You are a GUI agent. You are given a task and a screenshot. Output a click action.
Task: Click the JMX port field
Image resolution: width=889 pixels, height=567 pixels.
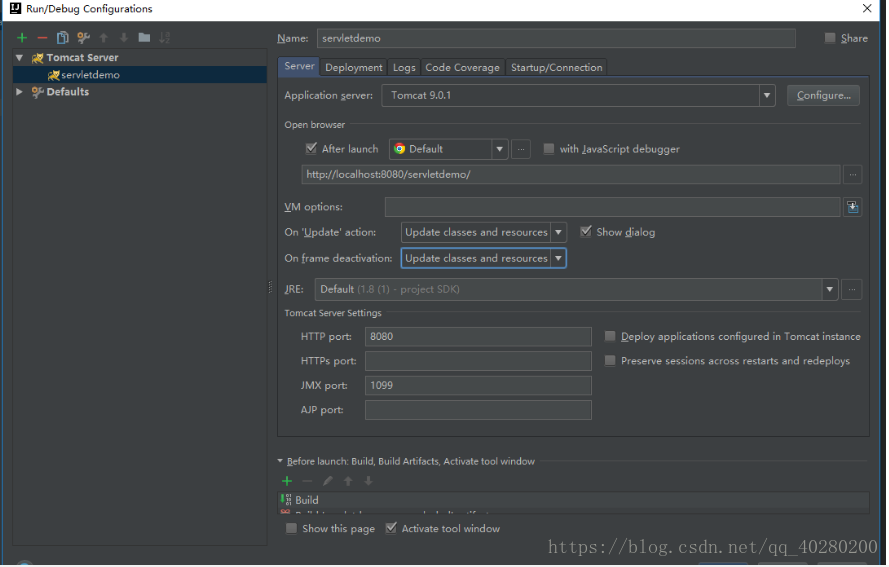click(478, 386)
